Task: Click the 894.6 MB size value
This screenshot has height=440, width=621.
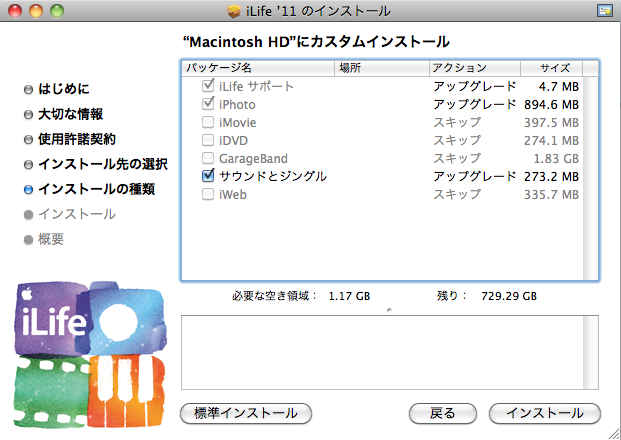Action: tap(551, 105)
